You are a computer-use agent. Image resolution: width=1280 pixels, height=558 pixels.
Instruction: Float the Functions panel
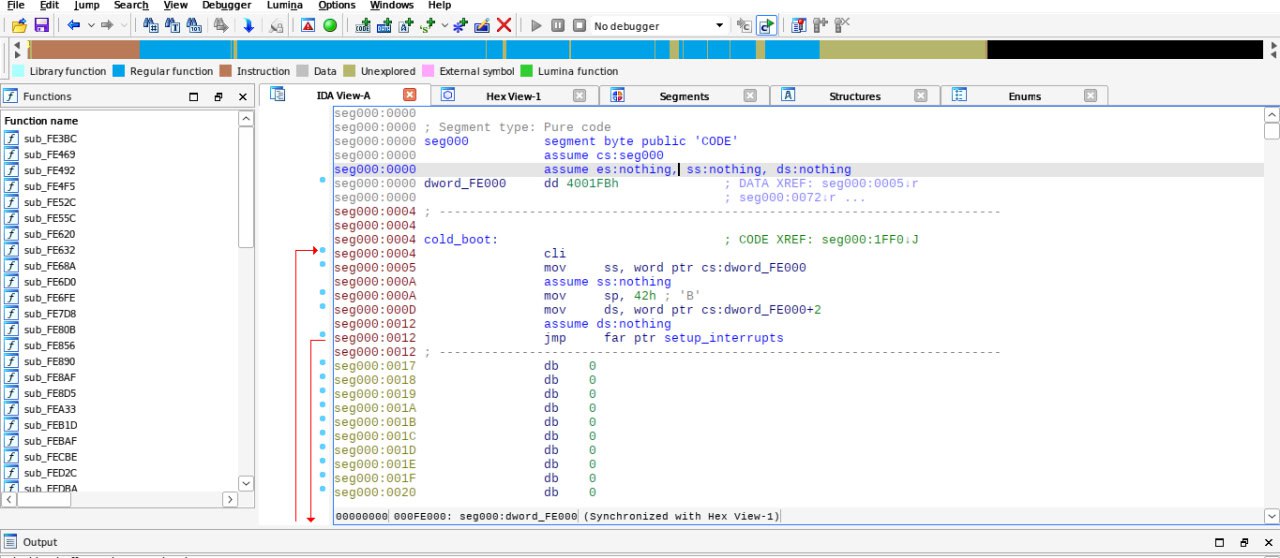point(218,97)
